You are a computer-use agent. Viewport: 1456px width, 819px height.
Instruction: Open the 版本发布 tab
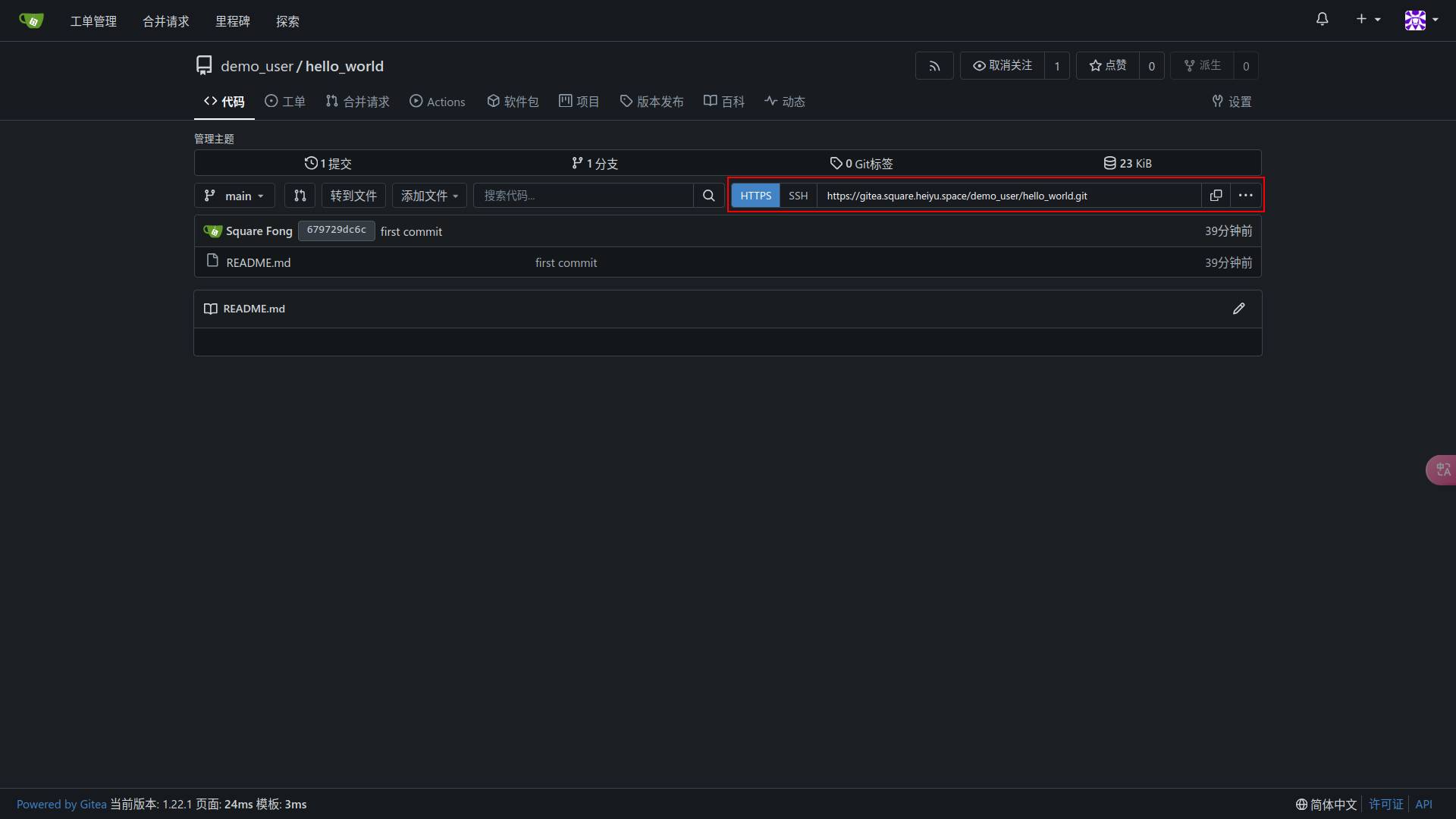(652, 102)
